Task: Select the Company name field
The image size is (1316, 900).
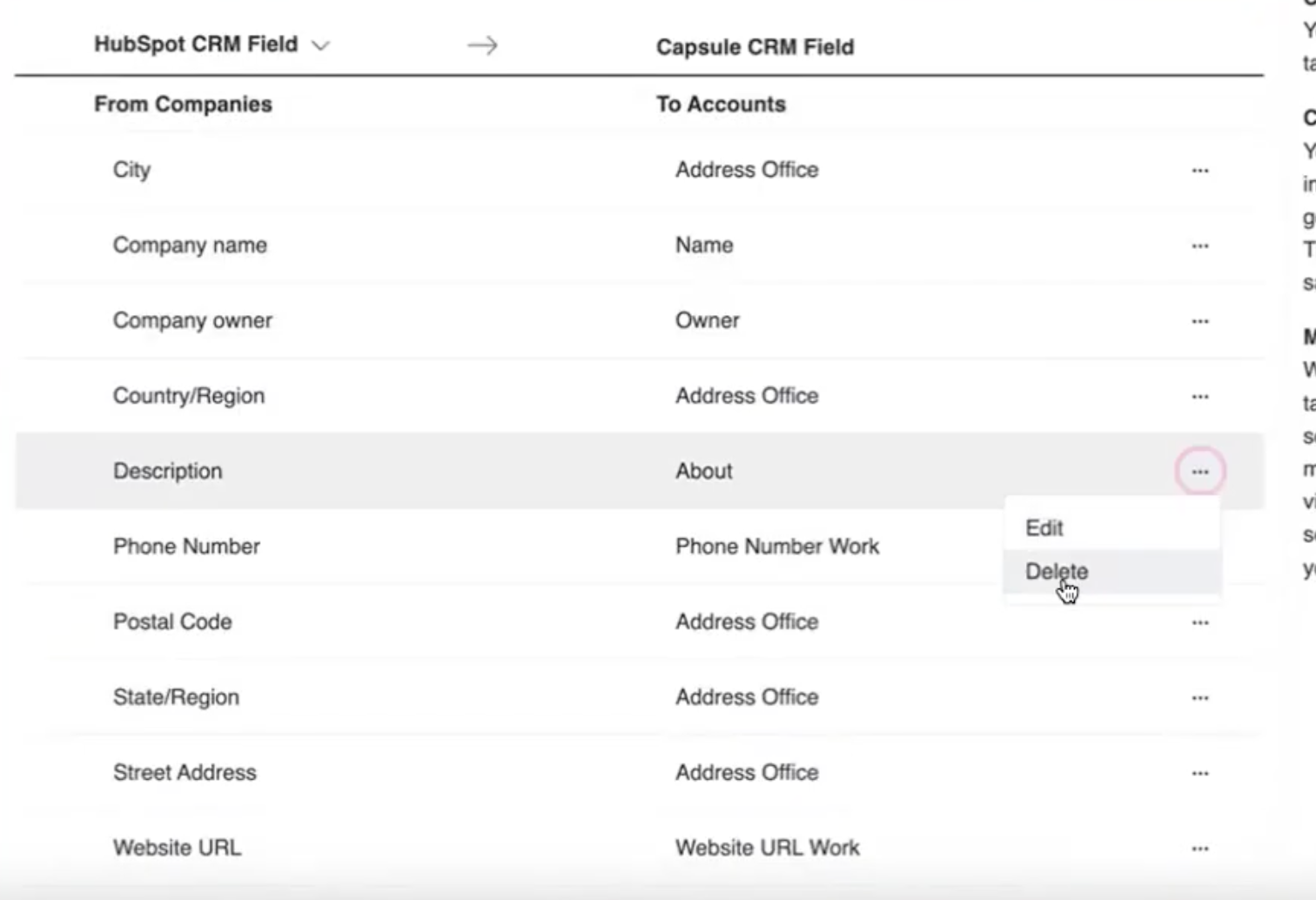Action: tap(190, 245)
